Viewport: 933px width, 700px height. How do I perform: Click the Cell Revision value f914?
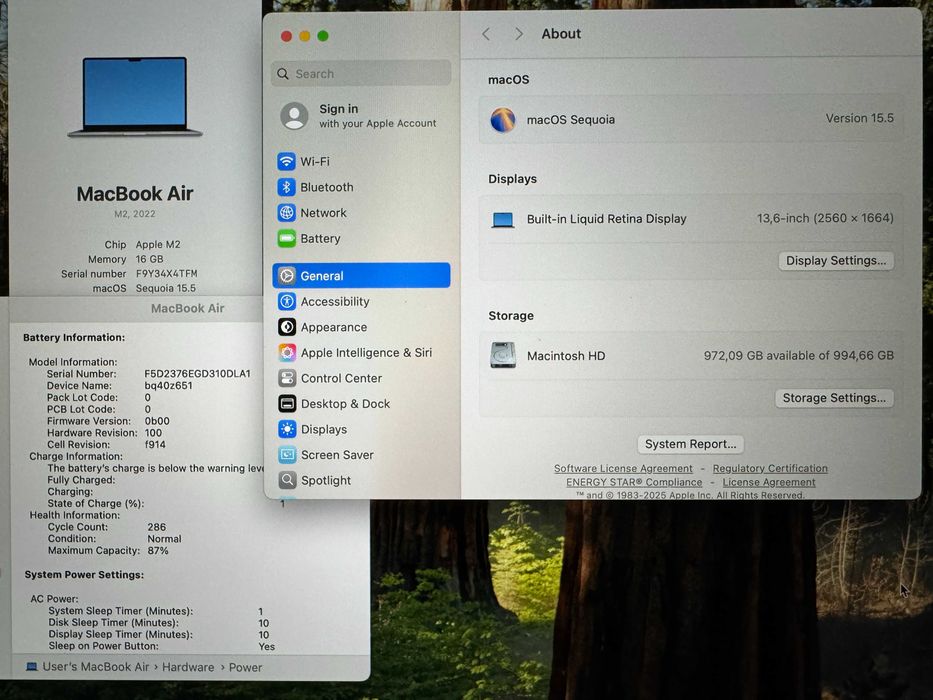tap(155, 445)
